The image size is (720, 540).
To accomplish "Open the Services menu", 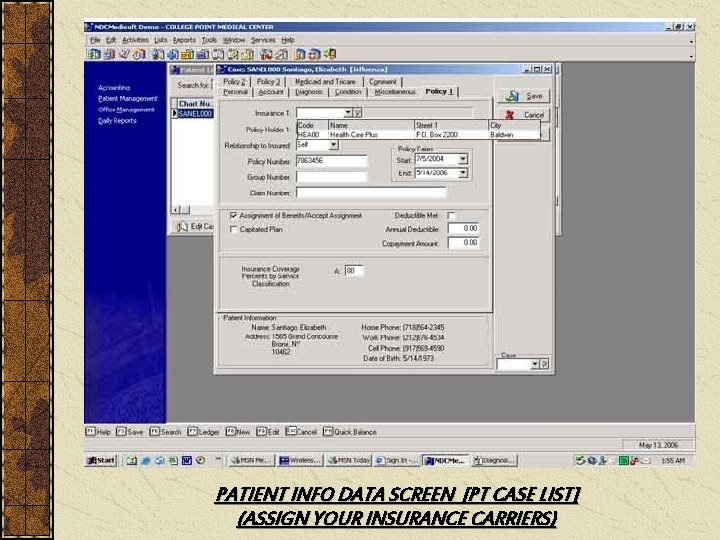I will tap(263, 40).
